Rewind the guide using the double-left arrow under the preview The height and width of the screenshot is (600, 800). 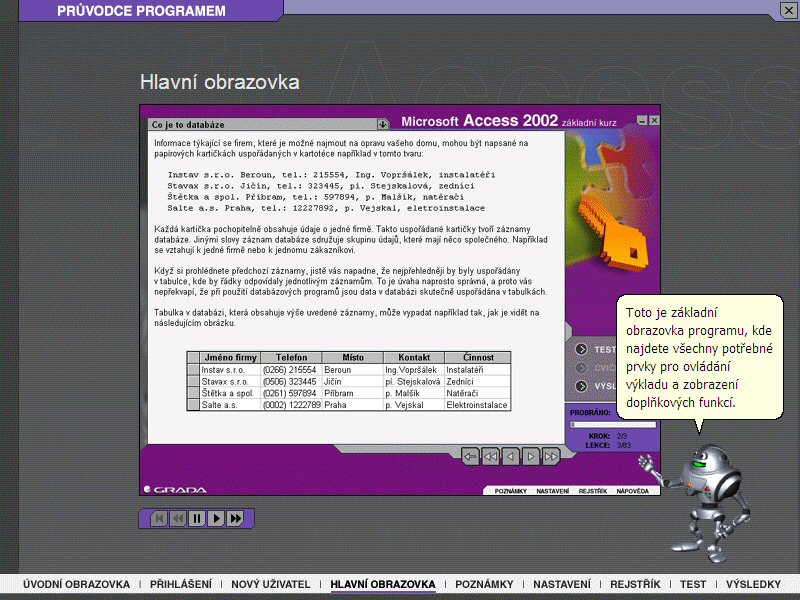point(178,519)
